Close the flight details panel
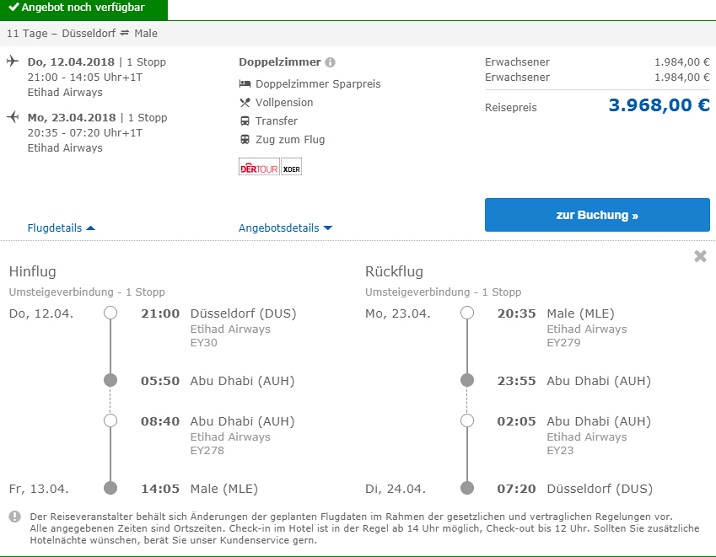 (x=700, y=257)
